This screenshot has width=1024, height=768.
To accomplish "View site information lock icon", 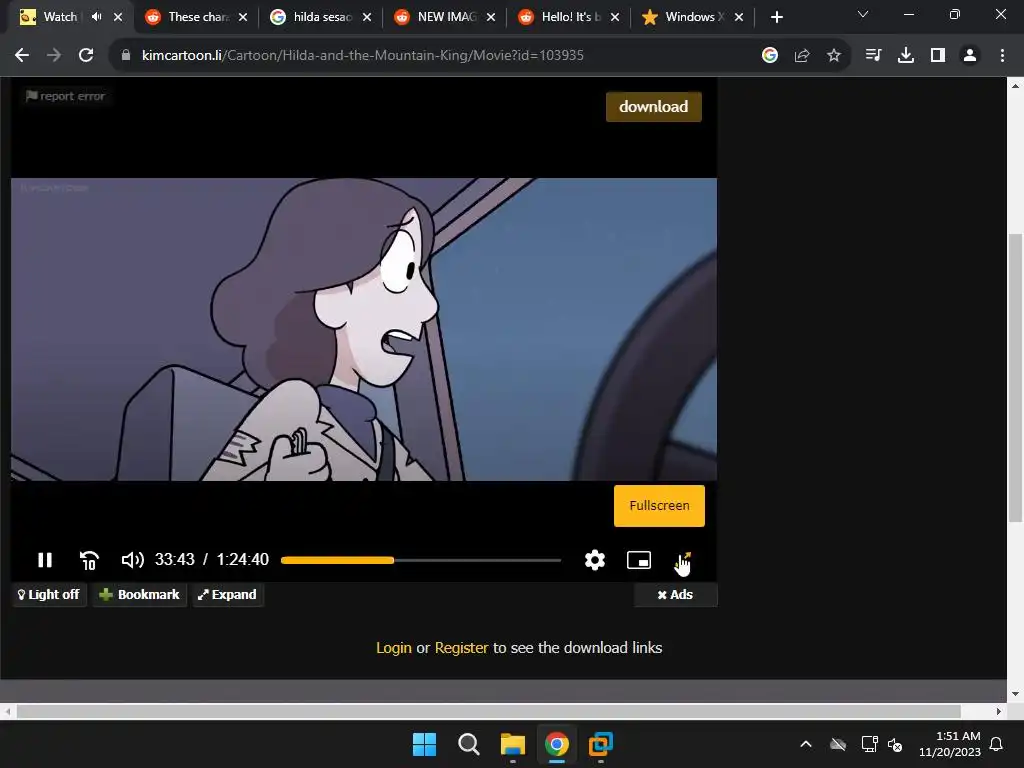I will pos(126,56).
